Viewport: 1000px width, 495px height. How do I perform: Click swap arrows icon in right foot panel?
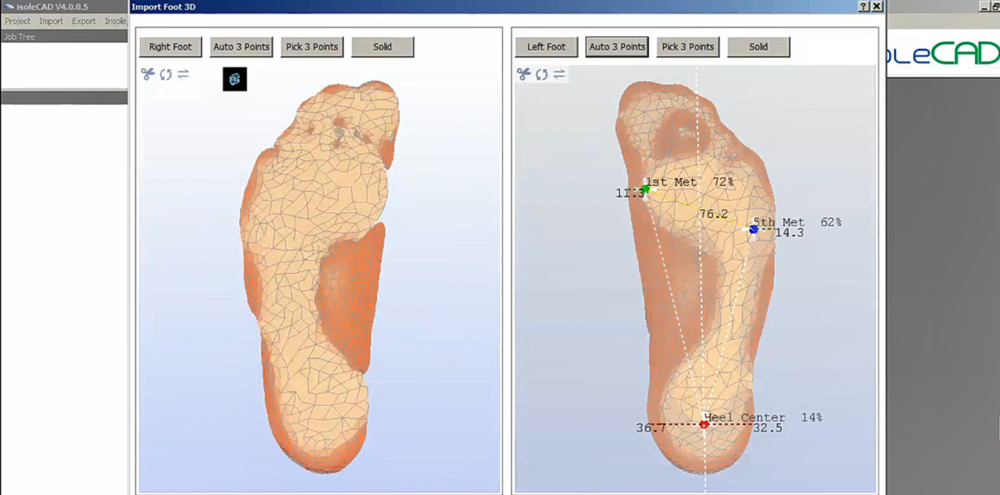click(x=183, y=74)
